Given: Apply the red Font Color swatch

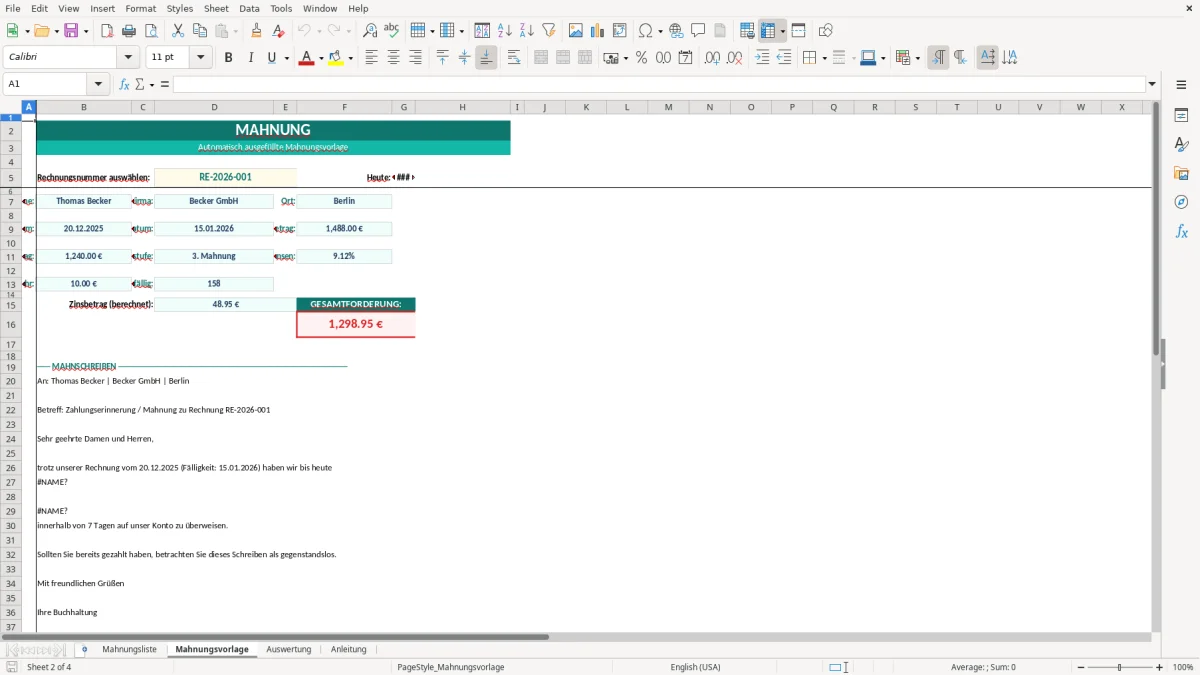Looking at the screenshot, I should tap(305, 58).
